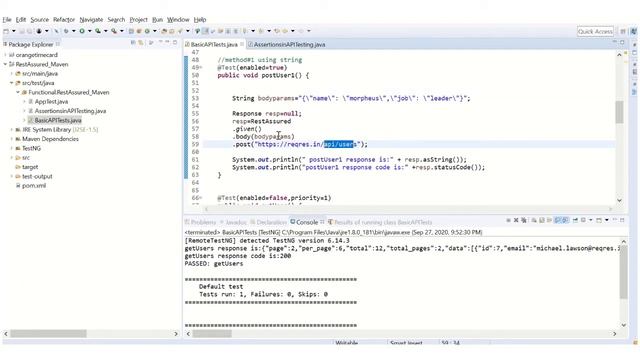Launch the Debug bug icon in toolbar
Viewport: 640px width, 360px height.
66,31
